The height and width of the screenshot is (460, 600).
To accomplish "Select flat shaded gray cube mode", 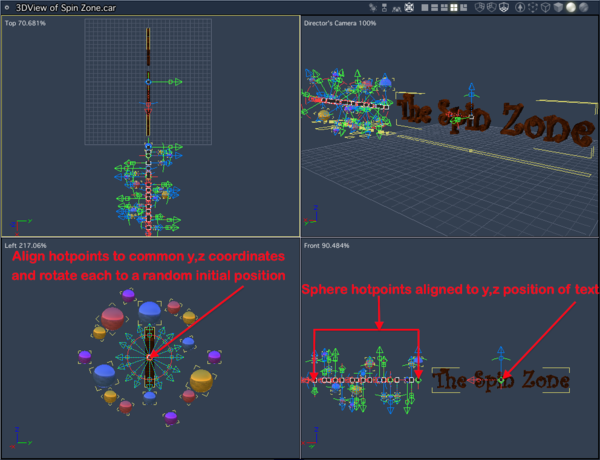I will (558, 7).
